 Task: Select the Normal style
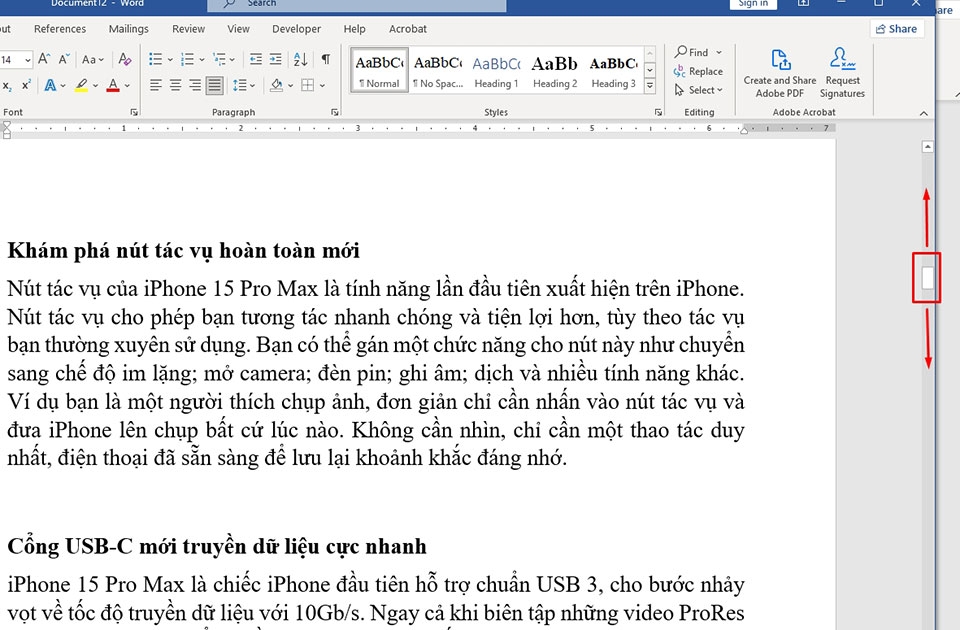pyautogui.click(x=380, y=70)
